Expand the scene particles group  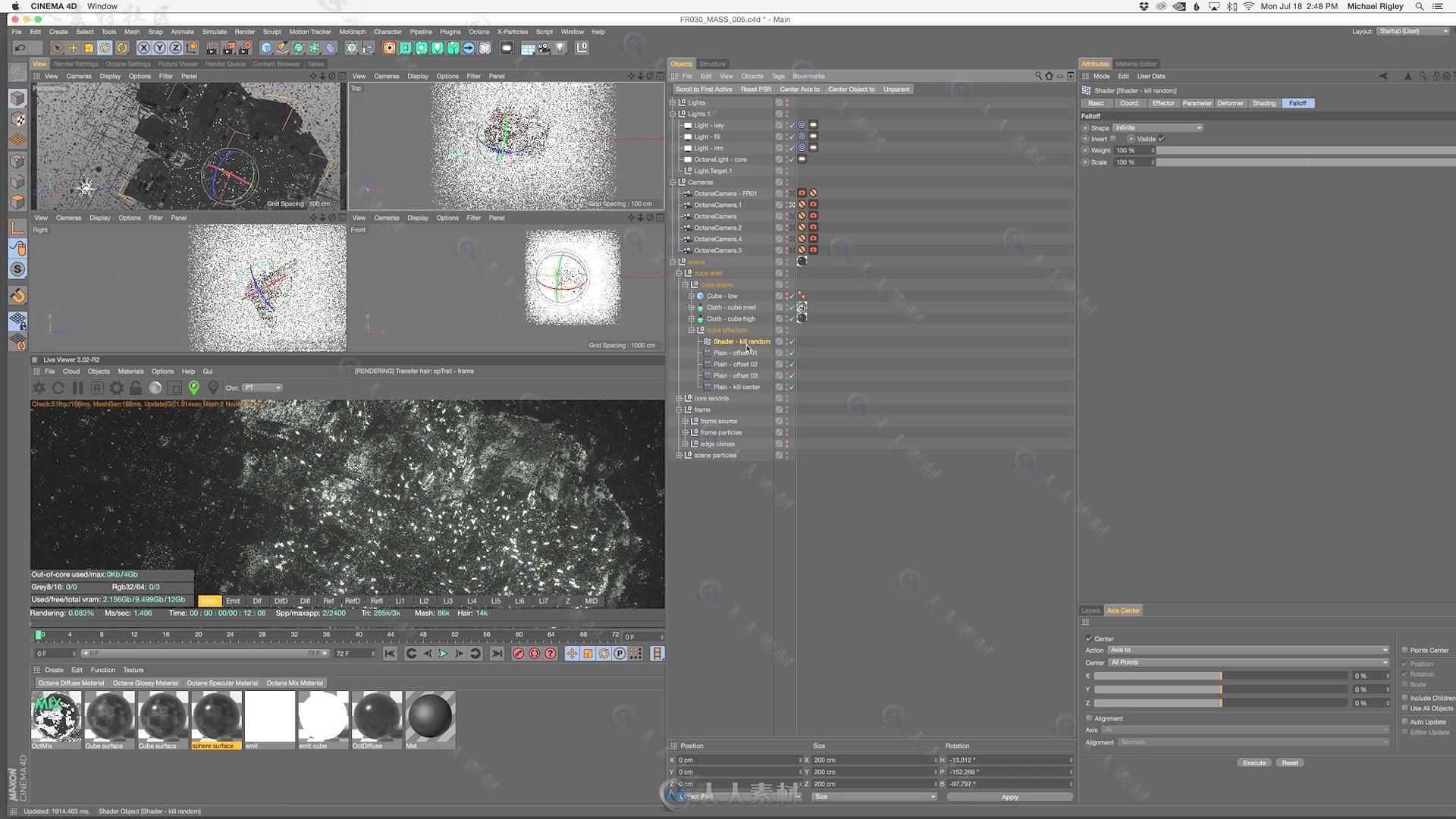coord(679,455)
